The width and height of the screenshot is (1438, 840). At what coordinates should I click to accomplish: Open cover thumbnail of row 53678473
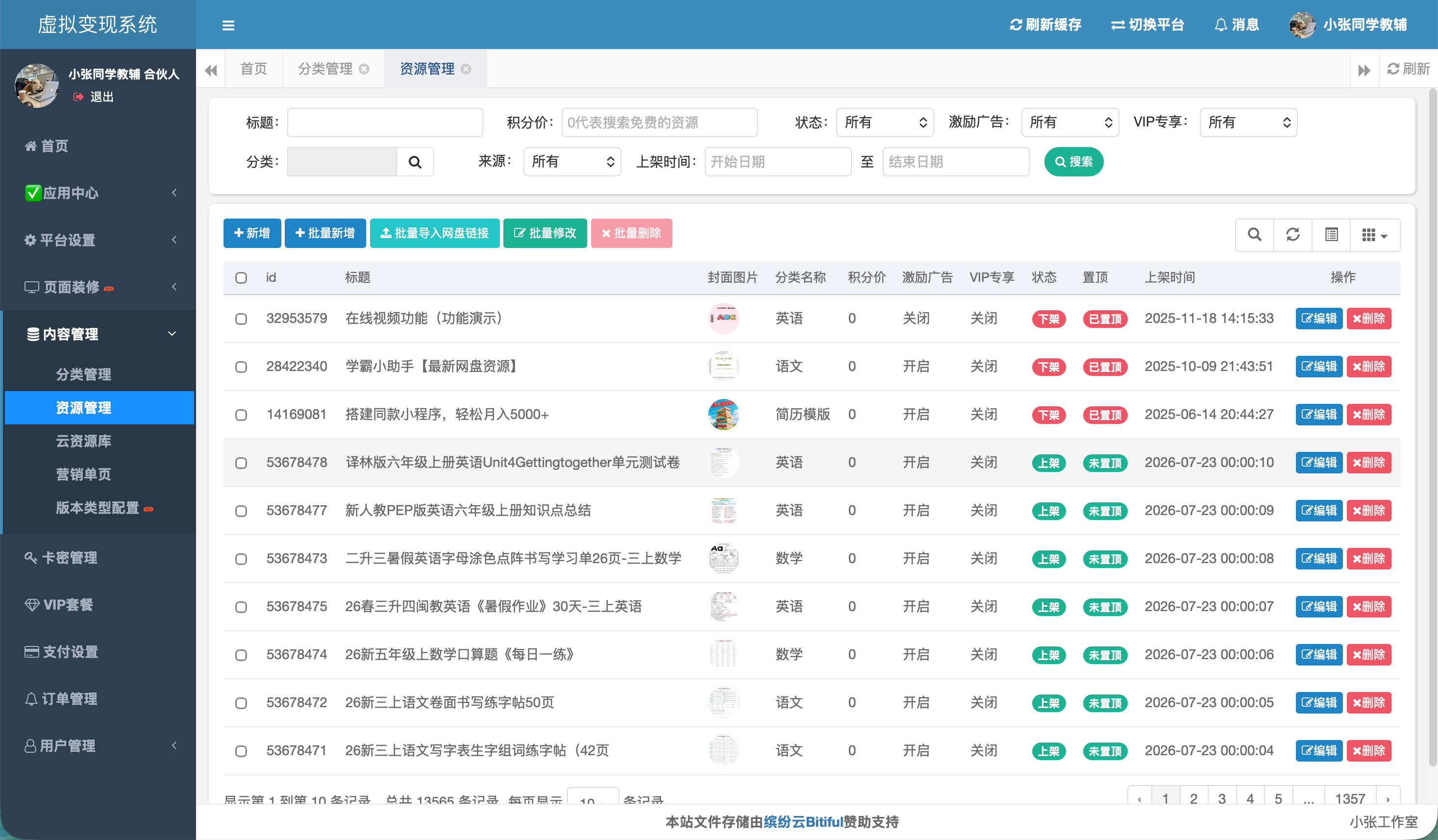tap(723, 558)
